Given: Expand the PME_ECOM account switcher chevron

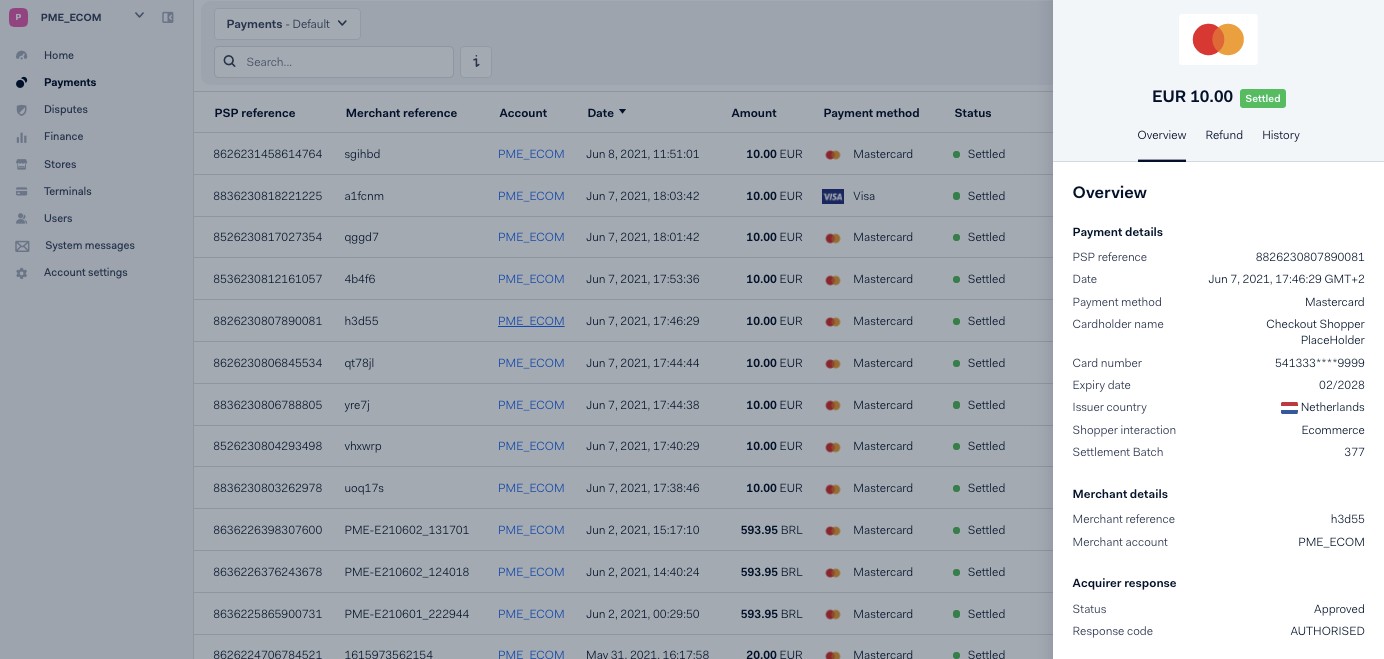Looking at the screenshot, I should point(139,16).
